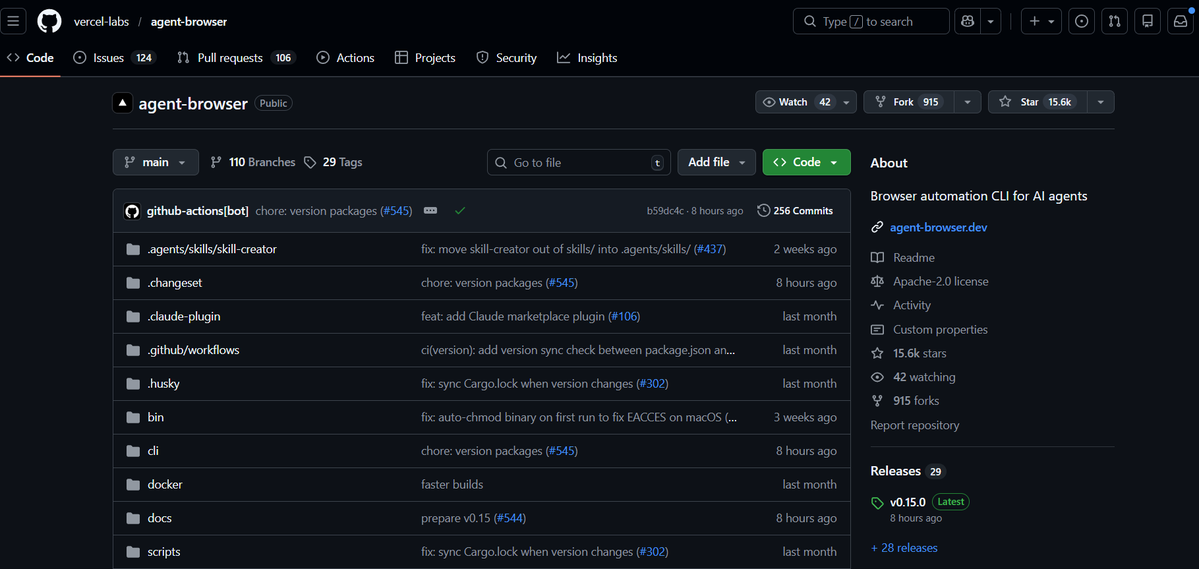Screen dimensions: 1199x569
Task: Switch to the Security tab
Action: (x=506, y=58)
